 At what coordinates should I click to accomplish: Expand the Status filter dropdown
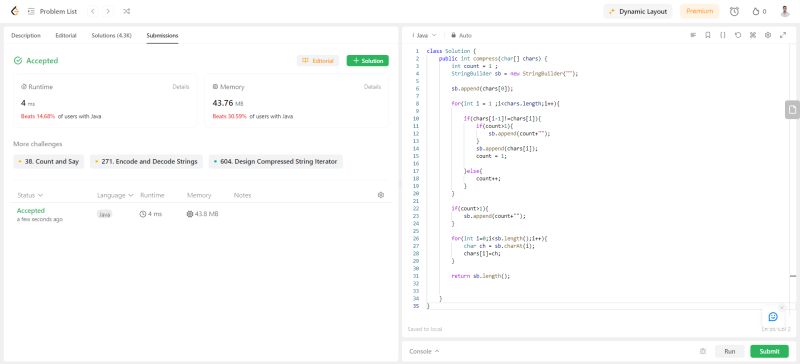coord(30,195)
